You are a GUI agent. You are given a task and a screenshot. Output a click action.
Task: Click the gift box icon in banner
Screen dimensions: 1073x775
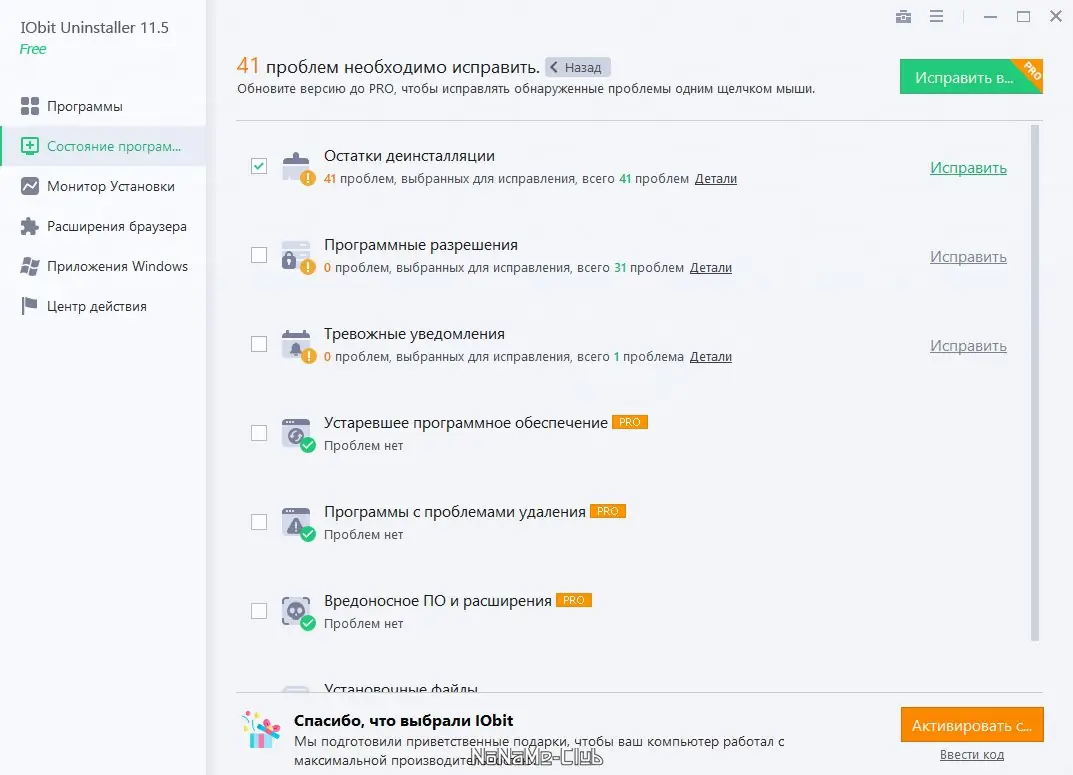[x=261, y=730]
